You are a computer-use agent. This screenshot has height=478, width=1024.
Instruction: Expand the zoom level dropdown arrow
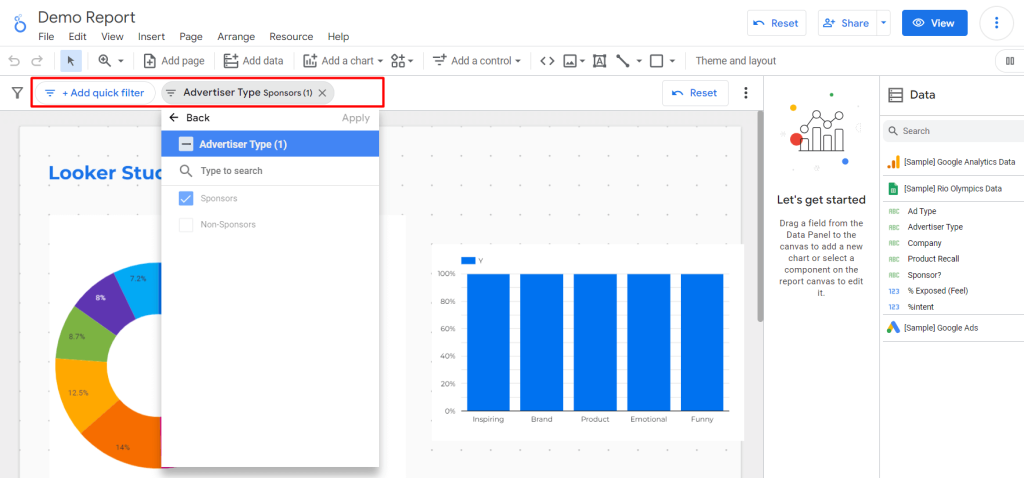click(x=121, y=61)
